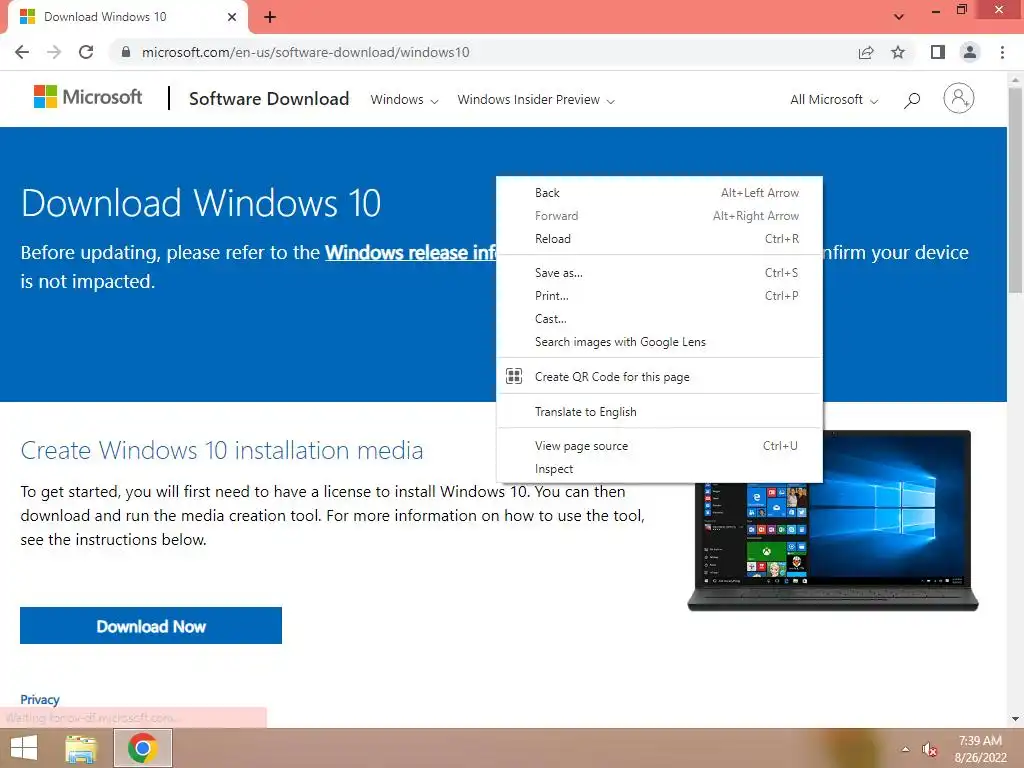Viewport: 1024px width, 768px height.
Task: Share this page using the share icon
Action: tap(866, 52)
